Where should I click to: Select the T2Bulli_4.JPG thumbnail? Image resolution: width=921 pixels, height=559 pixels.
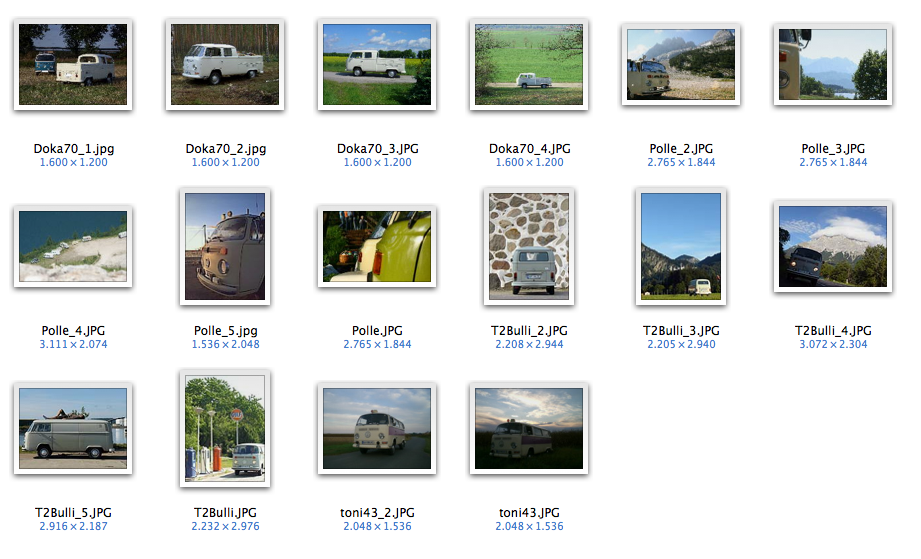833,247
